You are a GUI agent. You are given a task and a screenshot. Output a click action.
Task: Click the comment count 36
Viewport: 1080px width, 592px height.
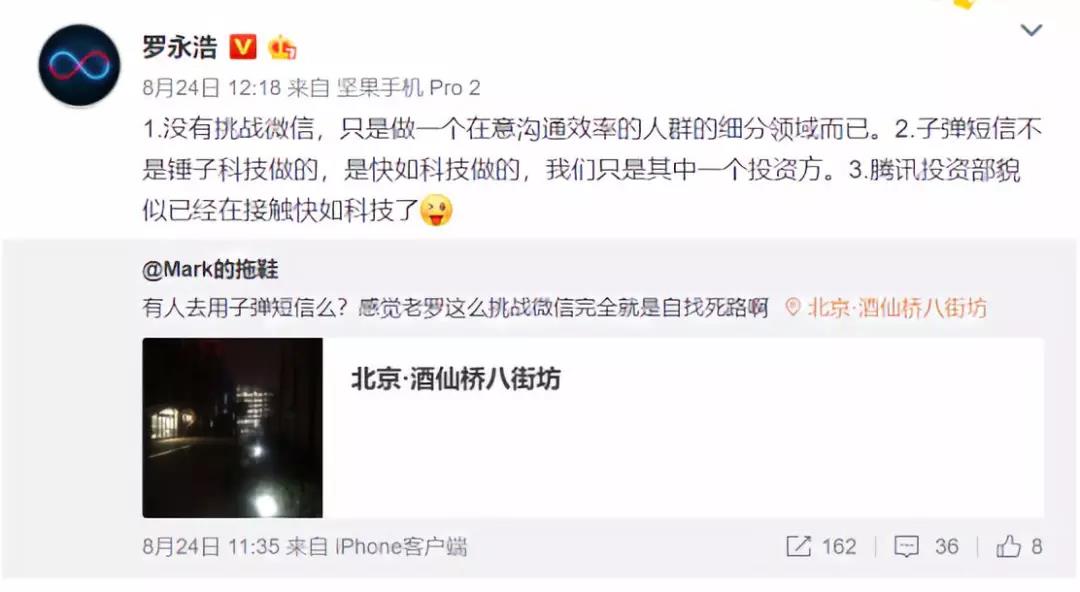pyautogui.click(x=946, y=547)
